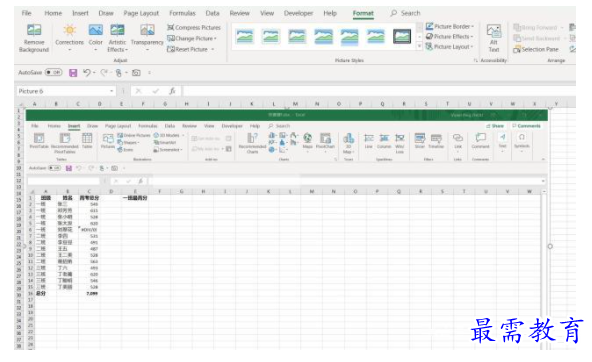Open the Selection Pane
This screenshot has width=592, height=362.
[x=536, y=49]
